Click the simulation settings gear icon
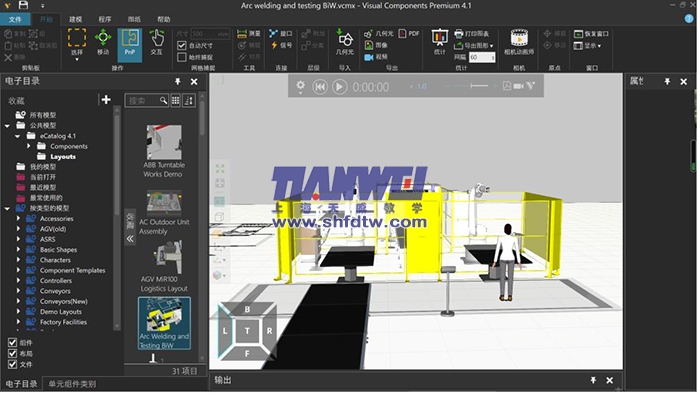The height and width of the screenshot is (395, 700). point(300,86)
